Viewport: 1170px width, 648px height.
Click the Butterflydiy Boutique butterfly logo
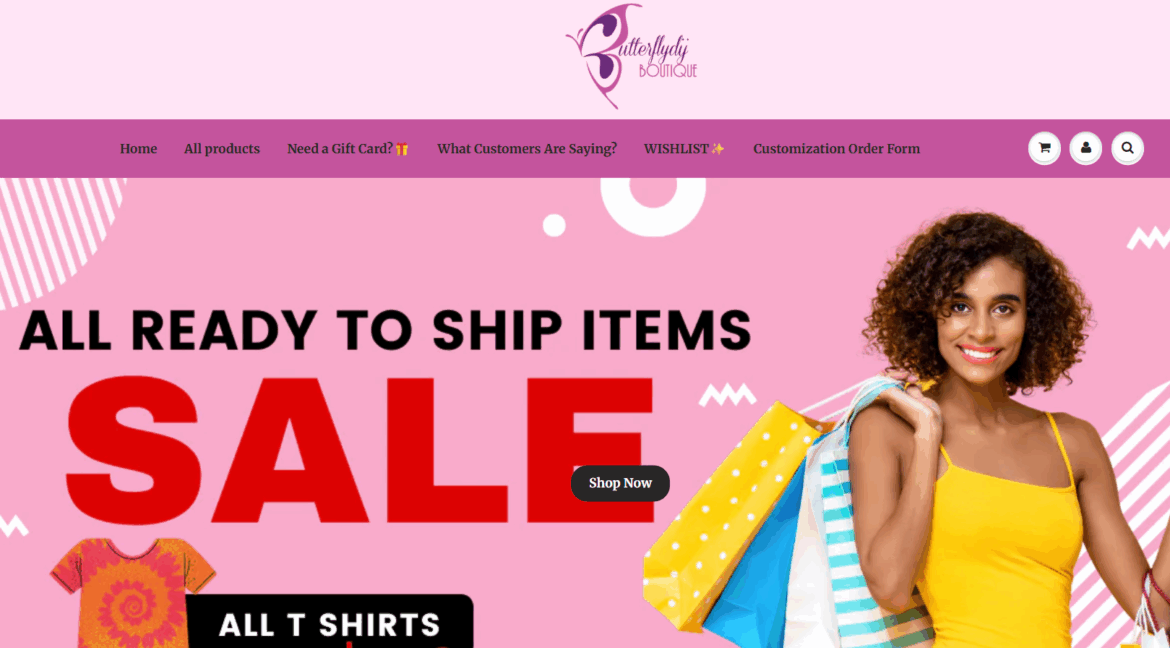[631, 57]
